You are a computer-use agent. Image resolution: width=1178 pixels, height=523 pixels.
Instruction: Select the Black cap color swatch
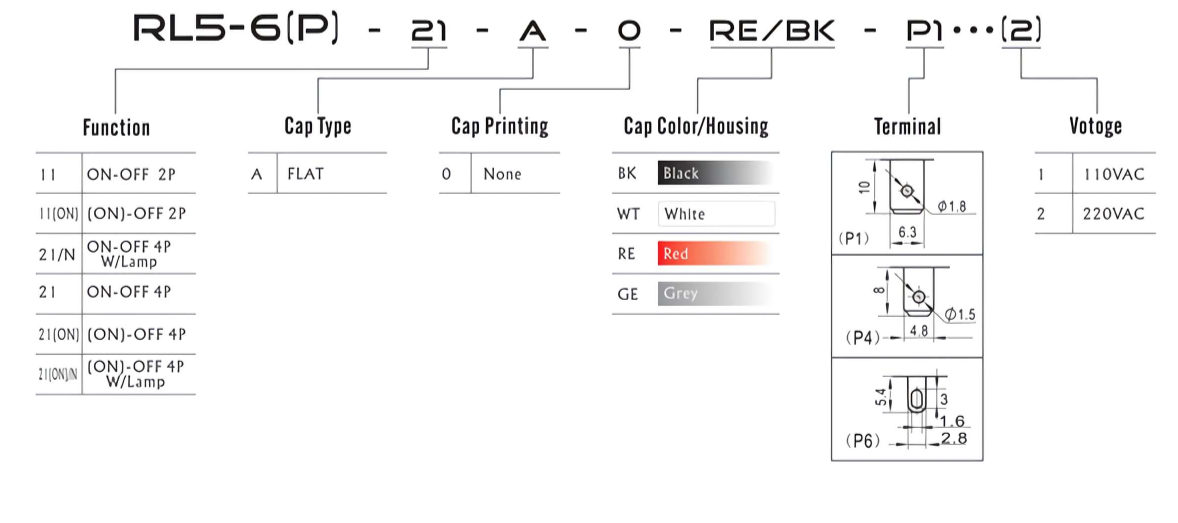(x=716, y=174)
